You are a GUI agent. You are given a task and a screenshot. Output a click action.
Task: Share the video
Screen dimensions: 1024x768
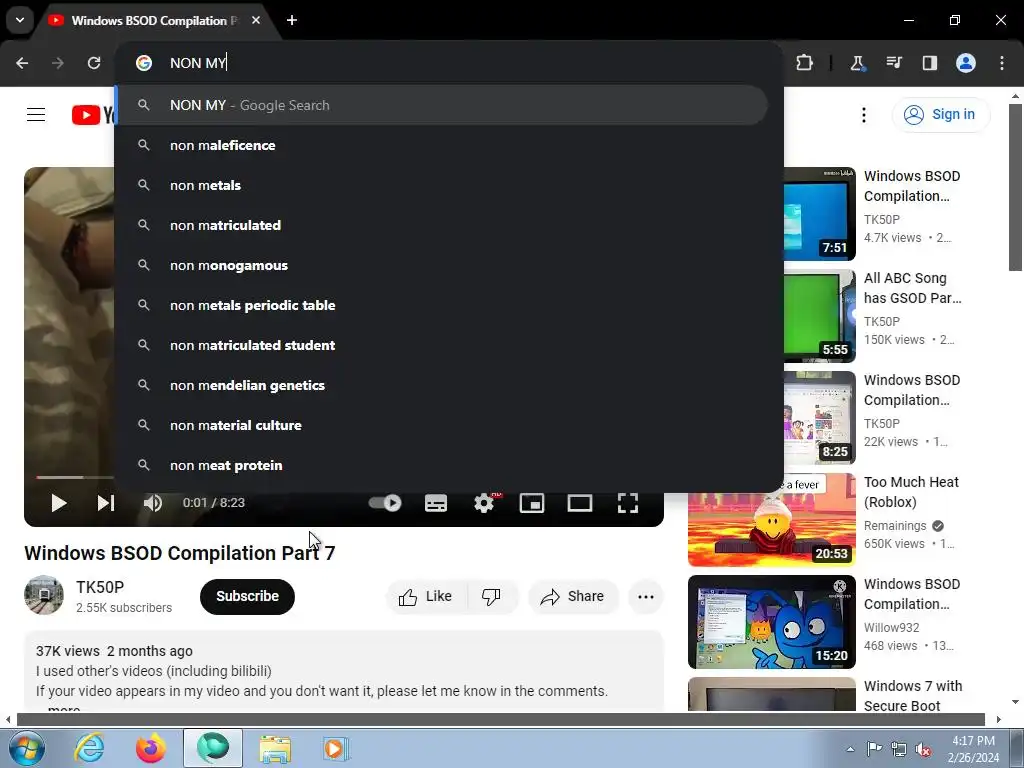[x=573, y=596]
